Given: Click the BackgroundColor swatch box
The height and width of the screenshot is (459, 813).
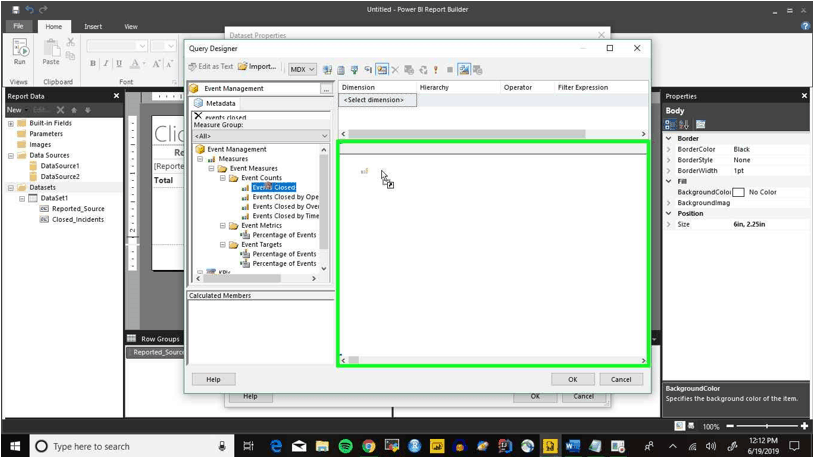Looking at the screenshot, I should [738, 192].
